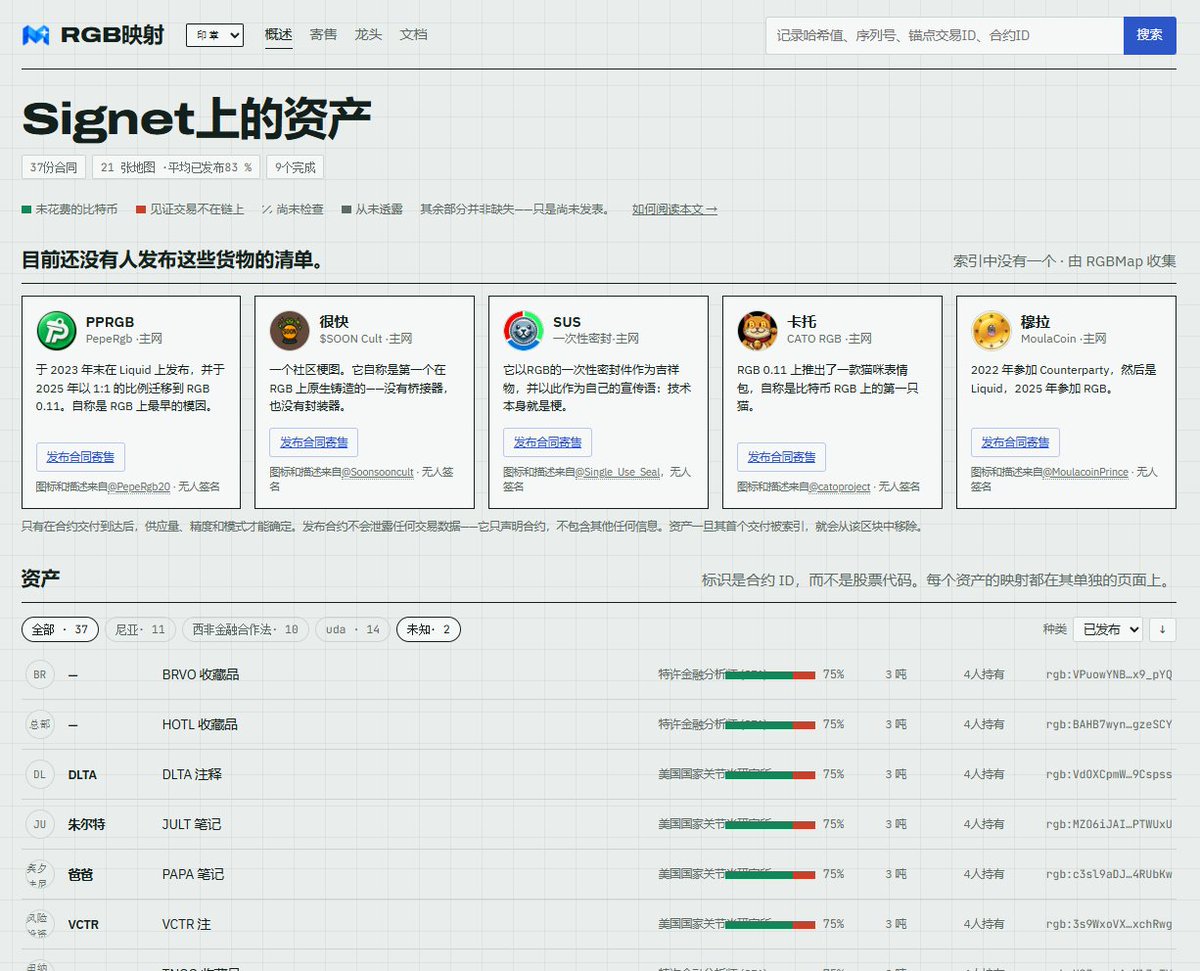Open the @Soonsooncult source link
Image resolution: width=1200 pixels, height=971 pixels.
pyautogui.click(x=378, y=472)
